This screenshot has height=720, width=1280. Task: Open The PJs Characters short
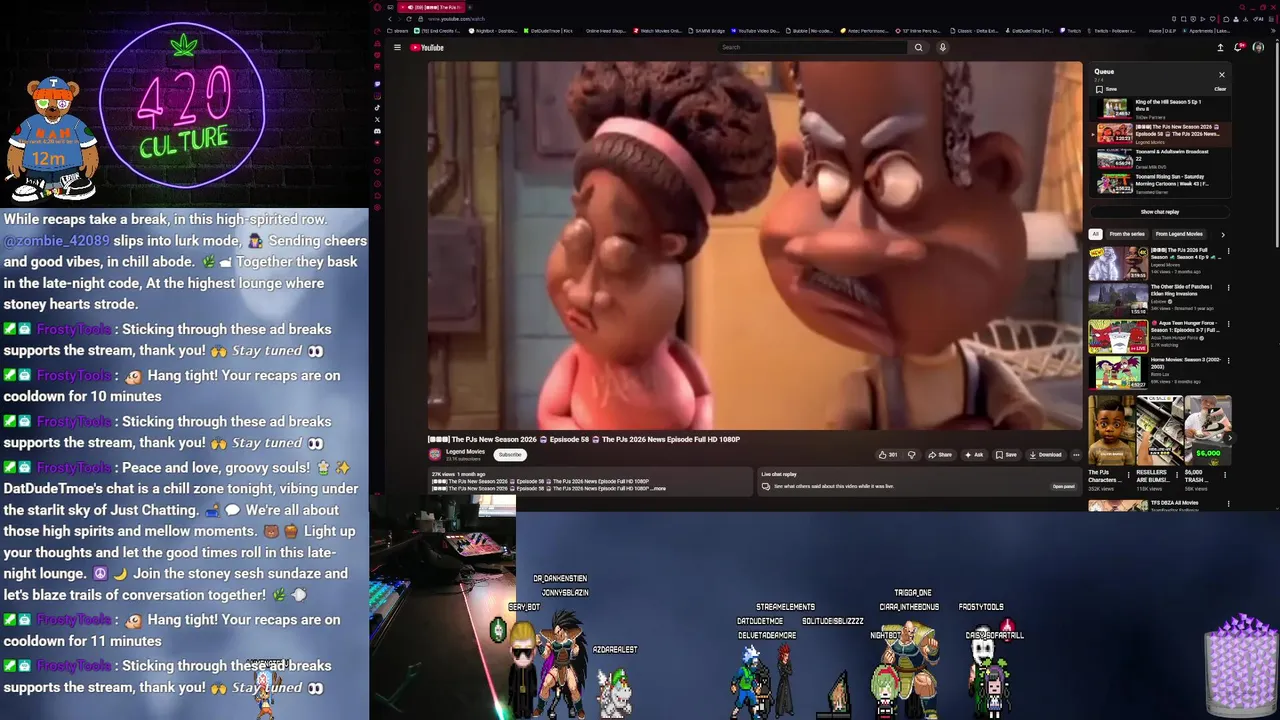(x=1111, y=442)
